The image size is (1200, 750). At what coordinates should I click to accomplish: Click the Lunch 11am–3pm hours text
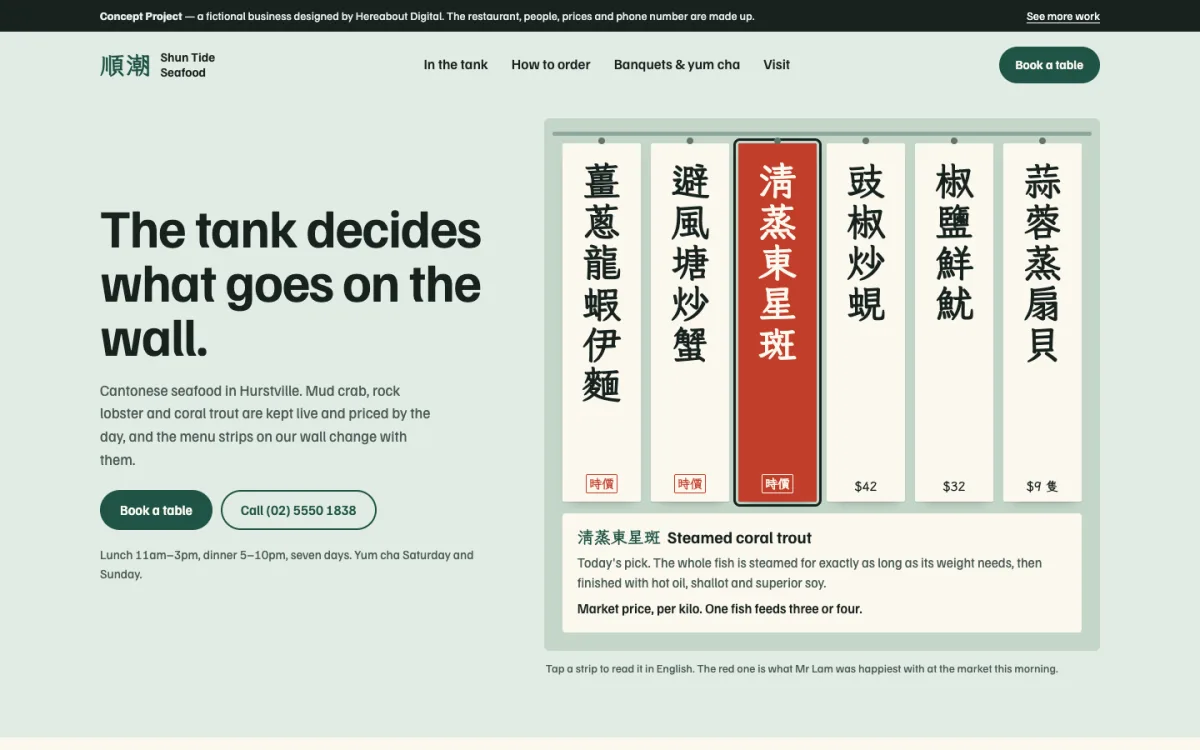point(287,565)
